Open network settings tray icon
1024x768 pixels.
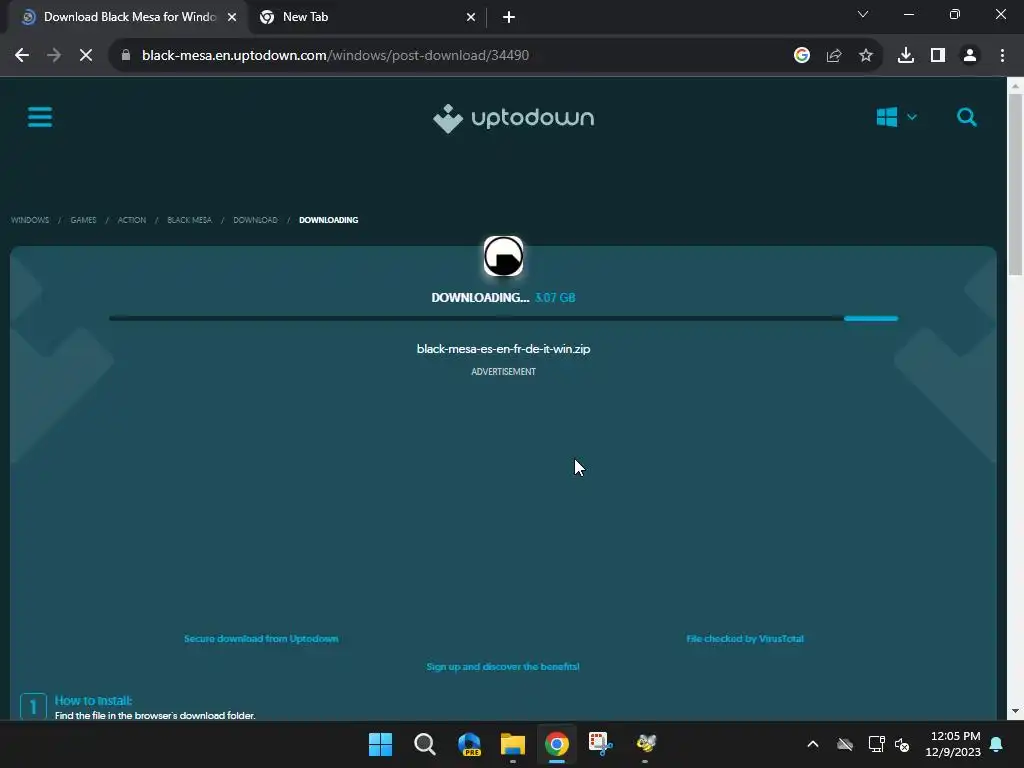876,744
